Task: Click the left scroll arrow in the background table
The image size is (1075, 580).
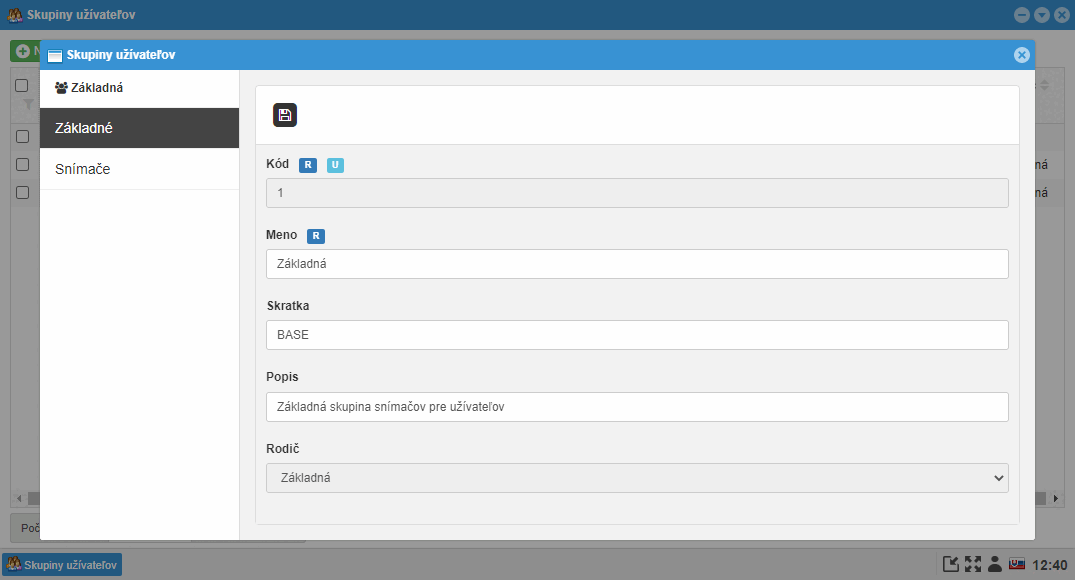Action: (x=19, y=498)
